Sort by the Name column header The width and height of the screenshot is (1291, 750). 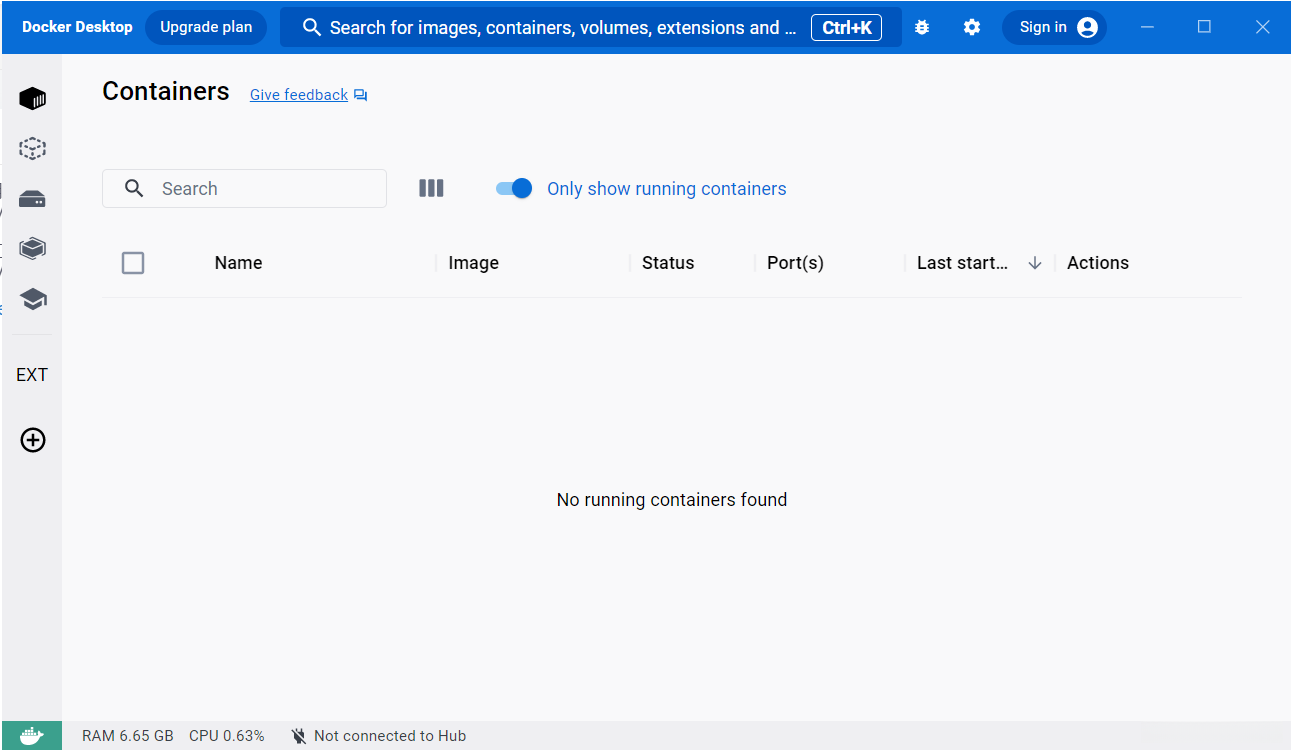(238, 263)
